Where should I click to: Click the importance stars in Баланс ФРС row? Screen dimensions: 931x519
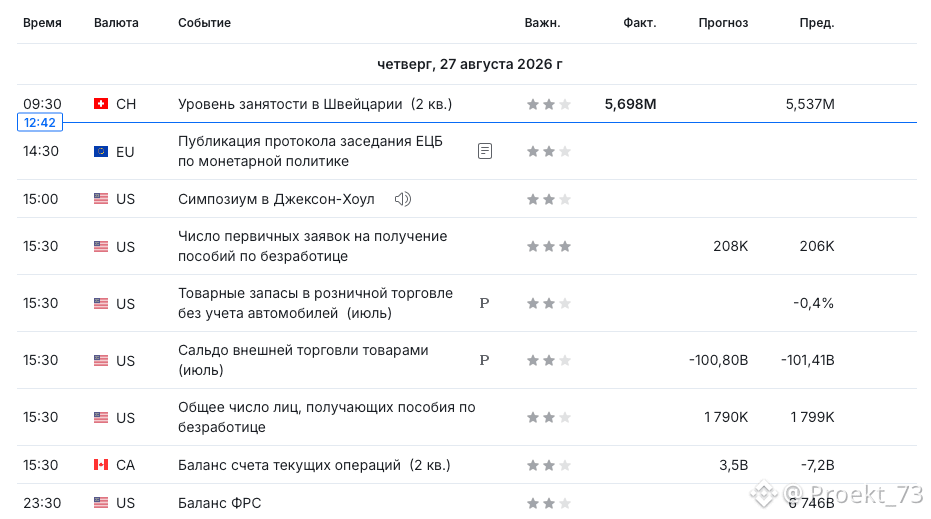click(549, 504)
